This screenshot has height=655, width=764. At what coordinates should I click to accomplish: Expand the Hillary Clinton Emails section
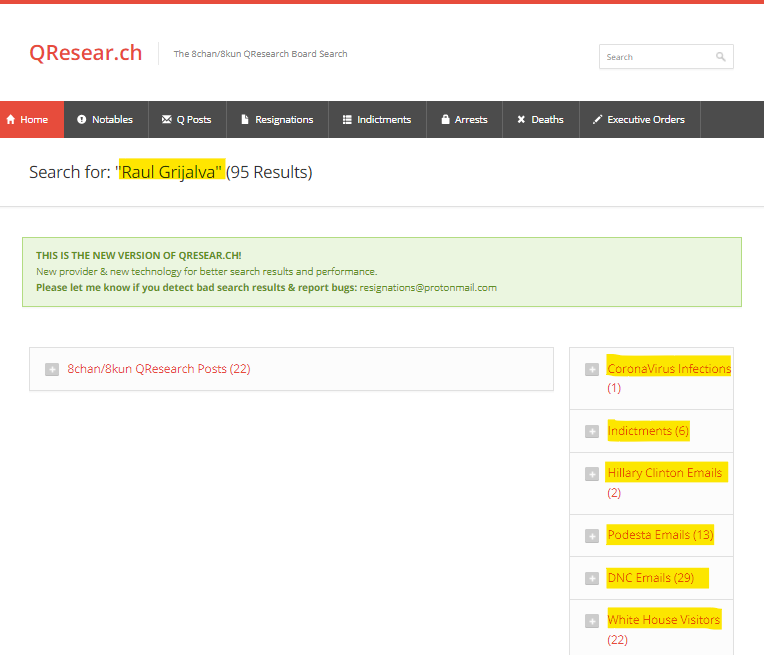592,474
